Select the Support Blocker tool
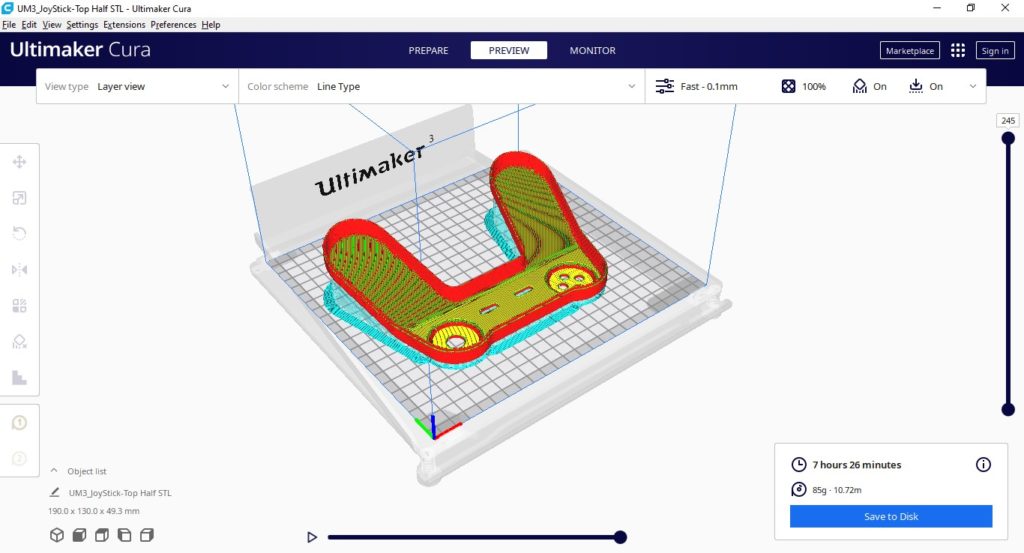The height and width of the screenshot is (553, 1024). tap(20, 341)
